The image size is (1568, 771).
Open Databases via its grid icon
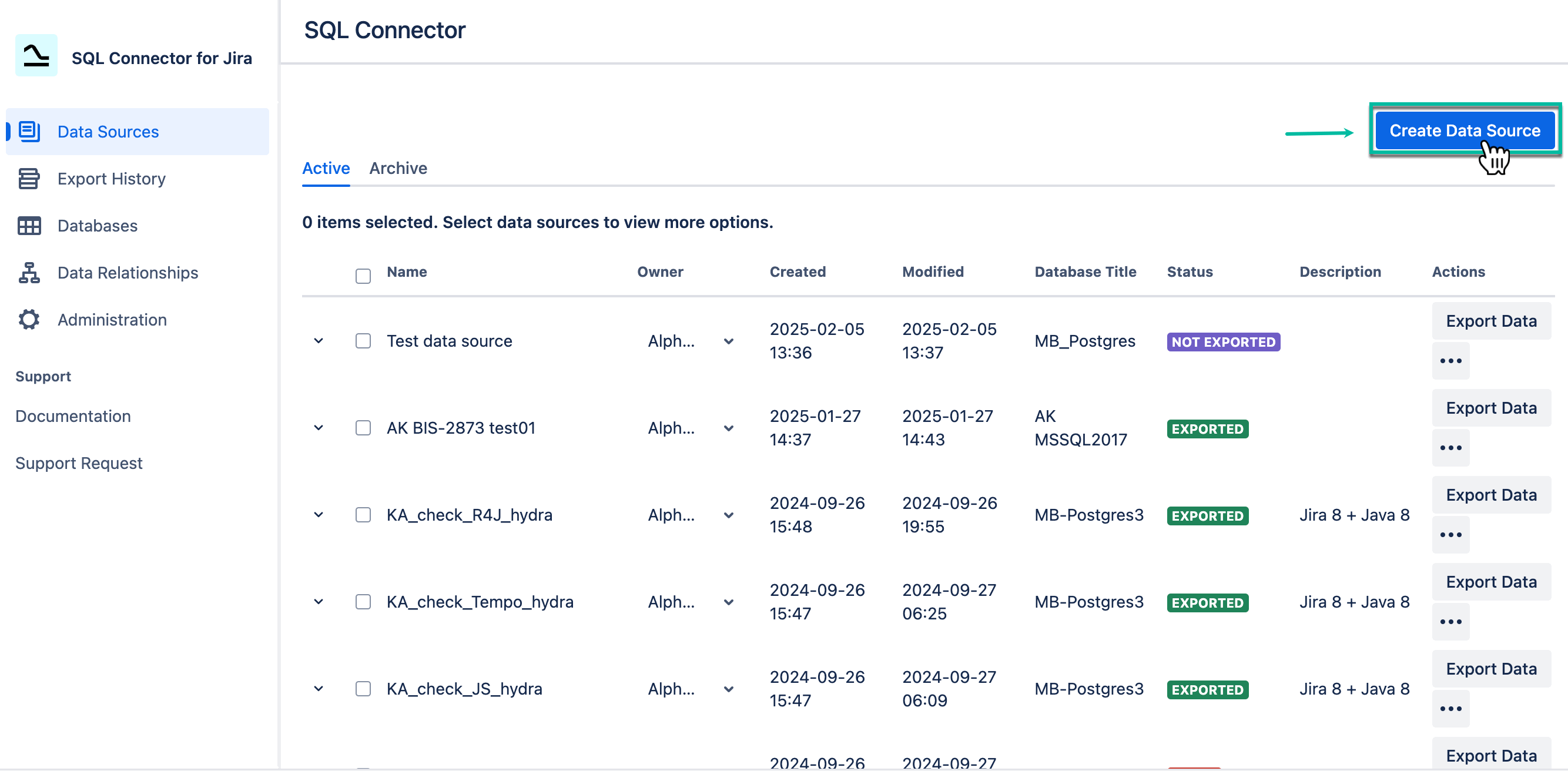click(x=29, y=225)
